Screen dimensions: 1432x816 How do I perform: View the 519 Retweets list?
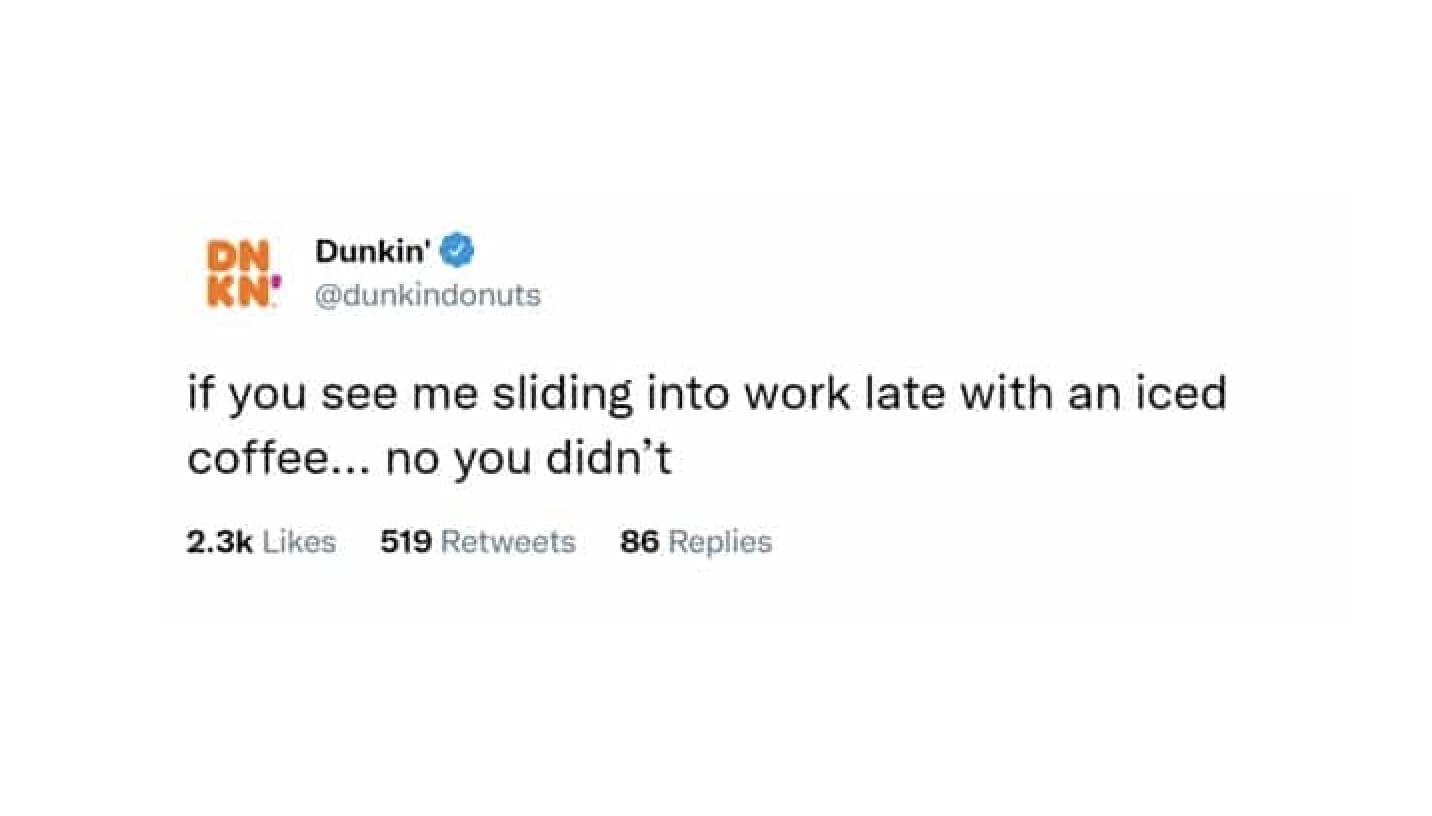click(478, 542)
